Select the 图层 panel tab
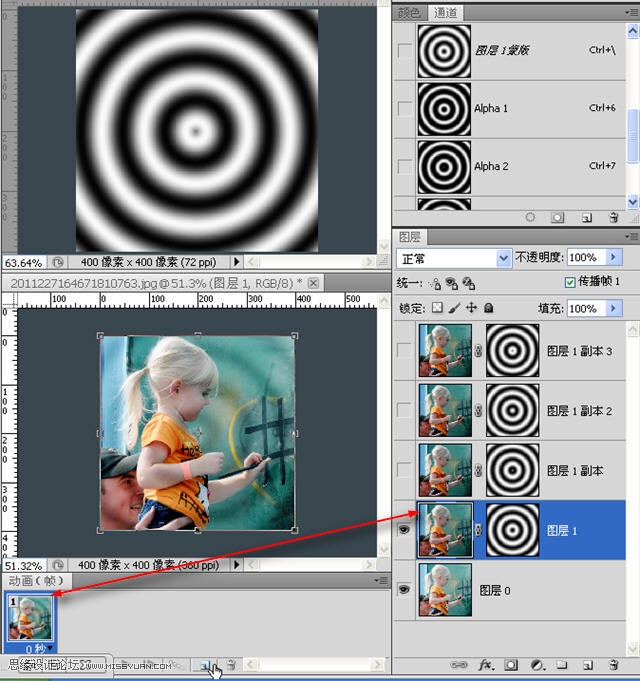The width and height of the screenshot is (640, 681). click(x=410, y=237)
